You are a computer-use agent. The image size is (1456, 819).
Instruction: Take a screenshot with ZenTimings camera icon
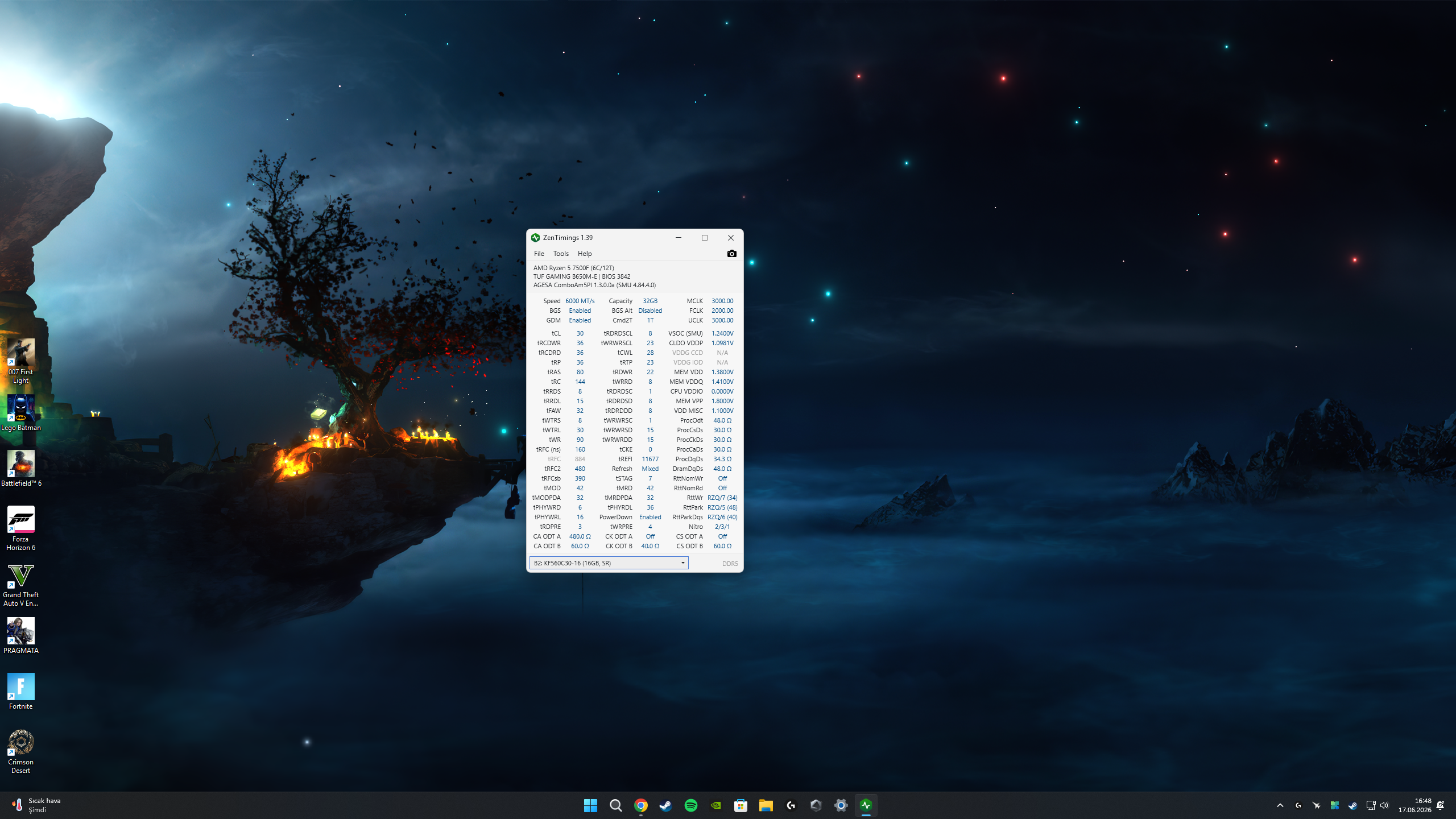(731, 254)
